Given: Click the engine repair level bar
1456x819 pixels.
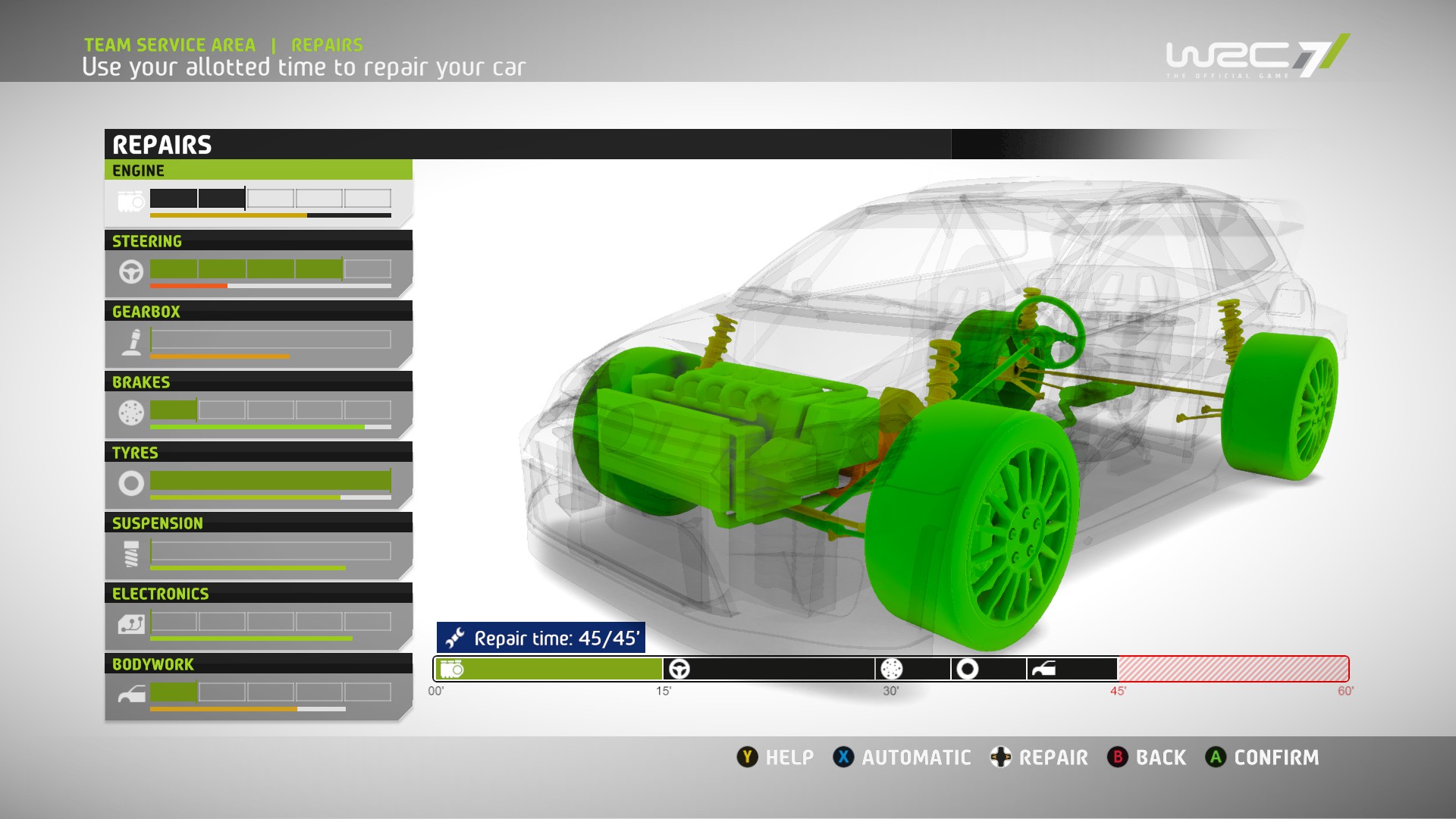Looking at the screenshot, I should (x=271, y=199).
